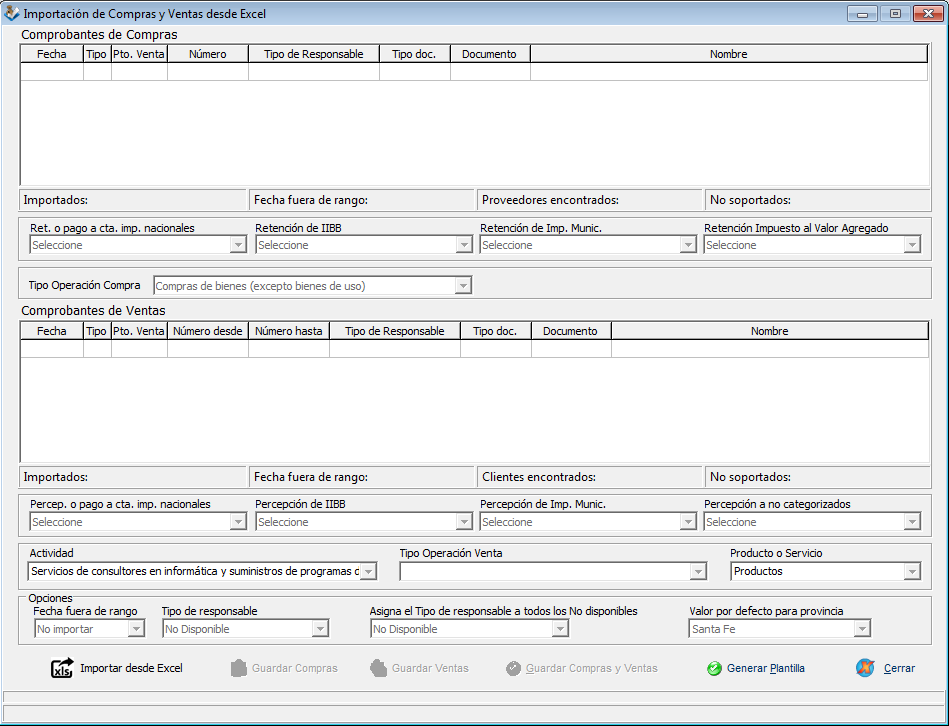
Task: Open the Producto o Servicio dropdown
Action: click(x=911, y=571)
